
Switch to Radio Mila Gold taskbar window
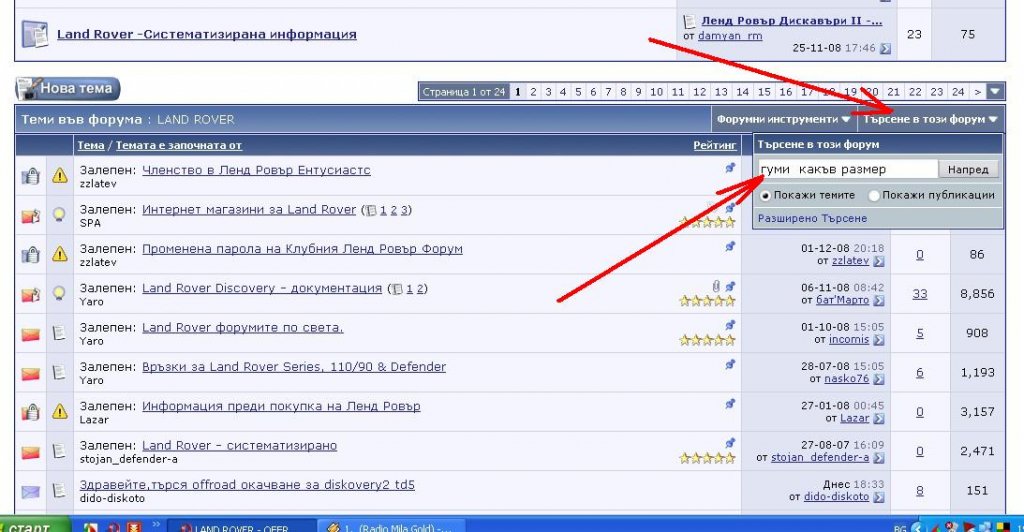[392, 526]
